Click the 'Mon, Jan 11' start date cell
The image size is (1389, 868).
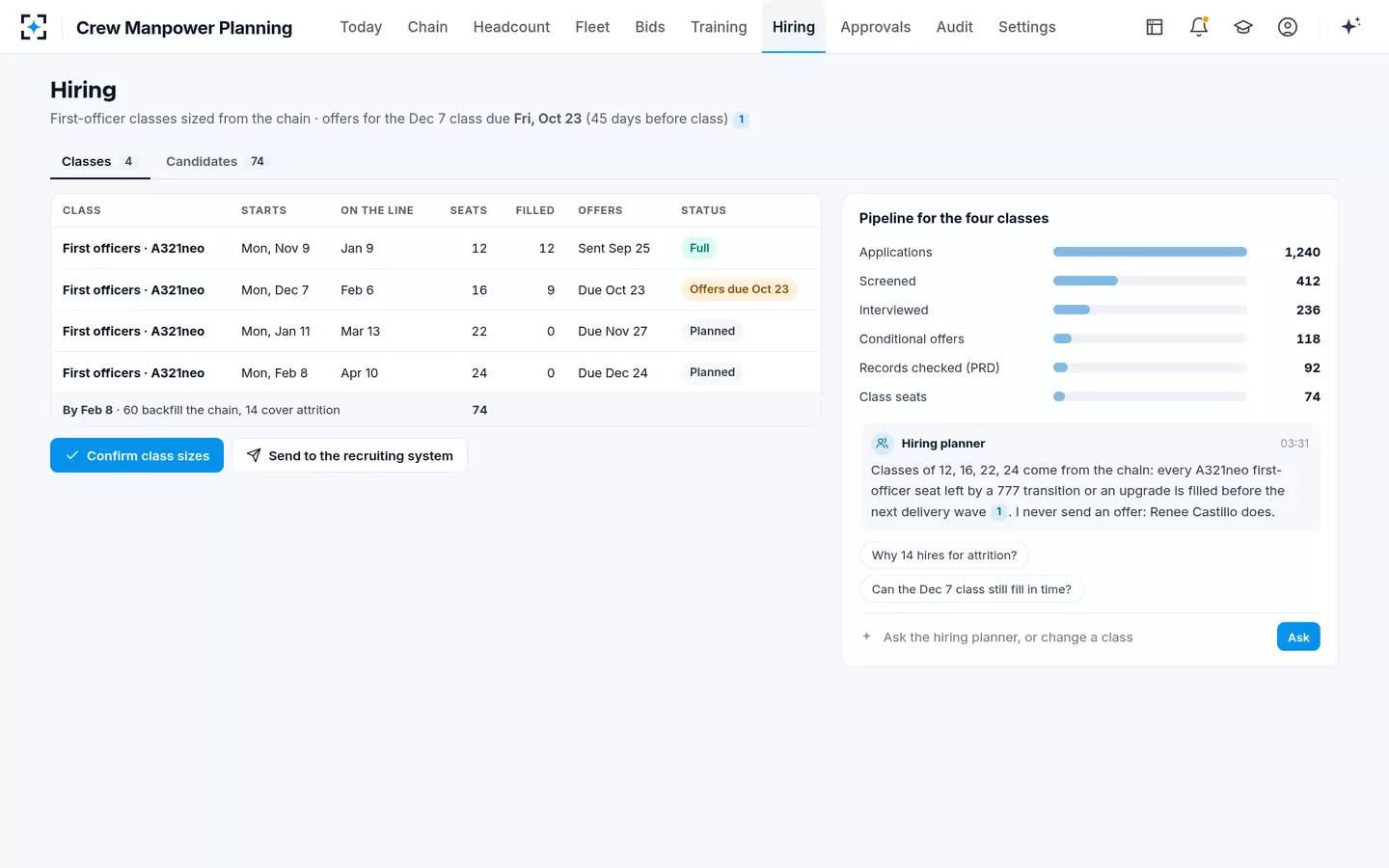coord(276,331)
